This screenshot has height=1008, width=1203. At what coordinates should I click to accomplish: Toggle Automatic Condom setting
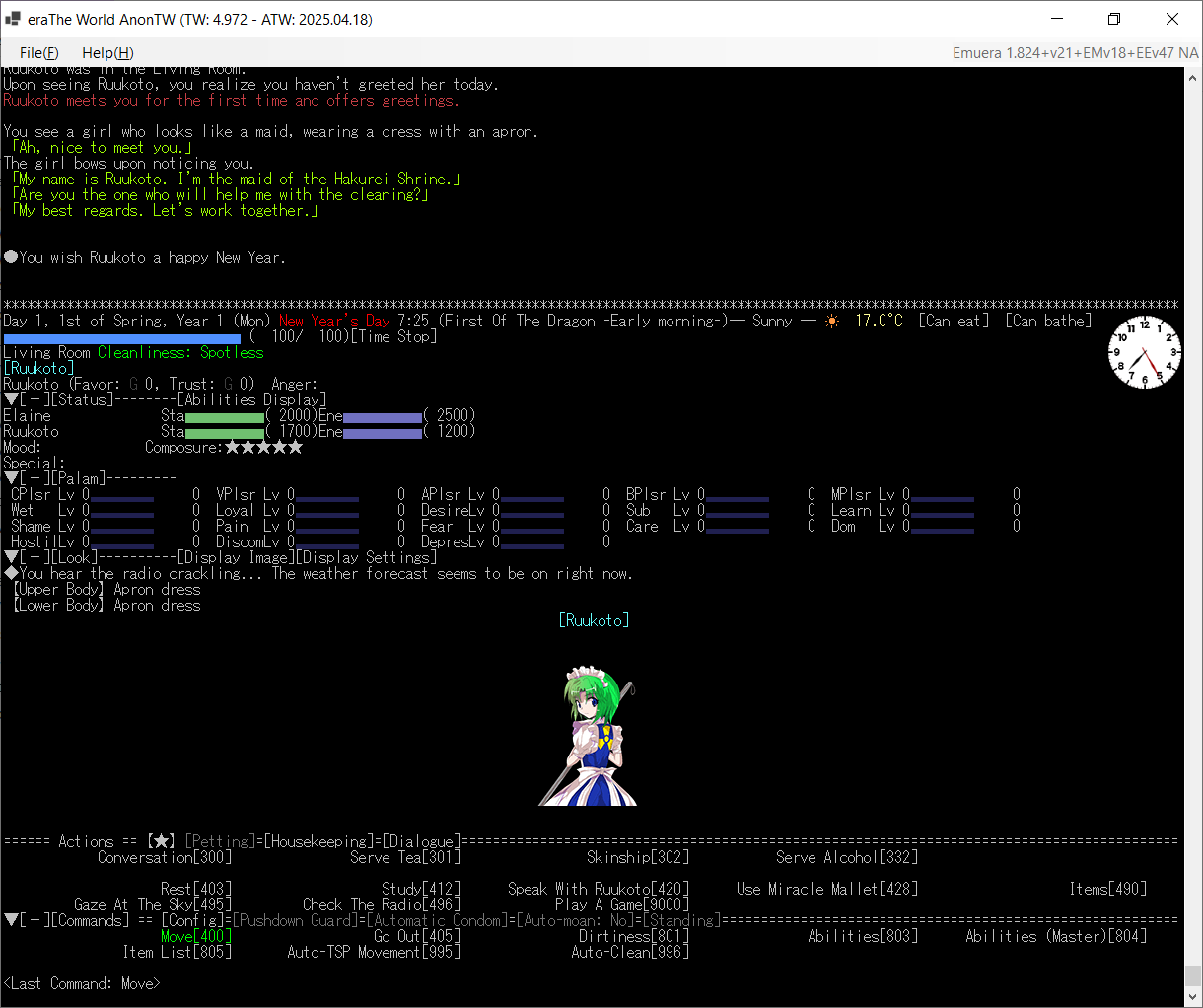[437, 920]
